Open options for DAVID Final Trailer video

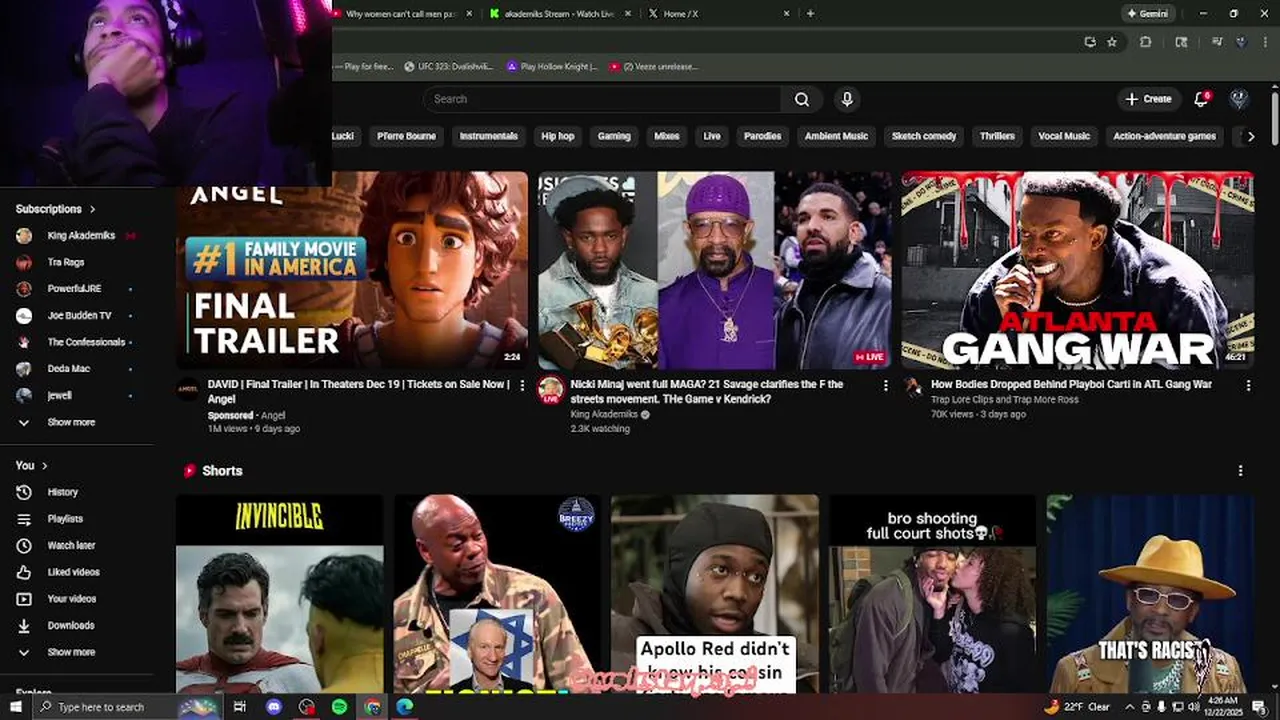point(522,385)
